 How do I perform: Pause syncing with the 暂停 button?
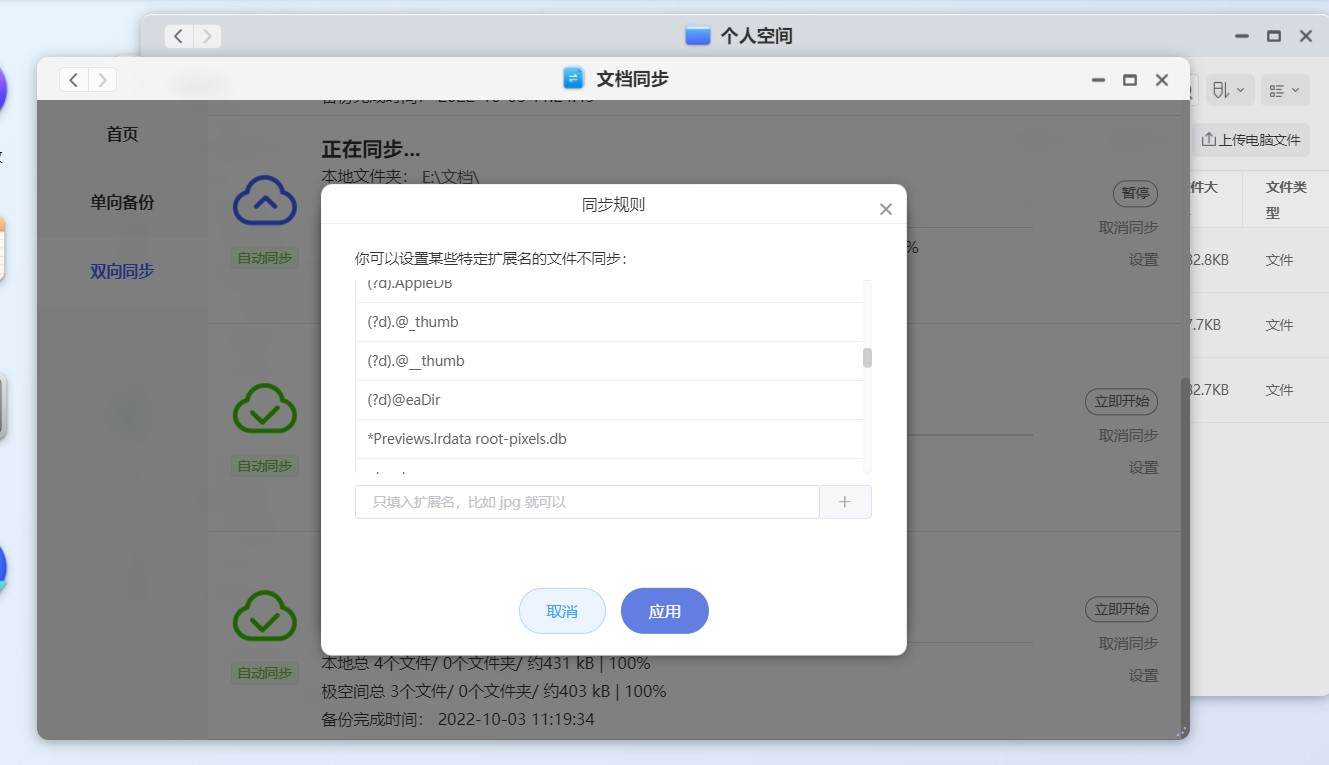1135,193
